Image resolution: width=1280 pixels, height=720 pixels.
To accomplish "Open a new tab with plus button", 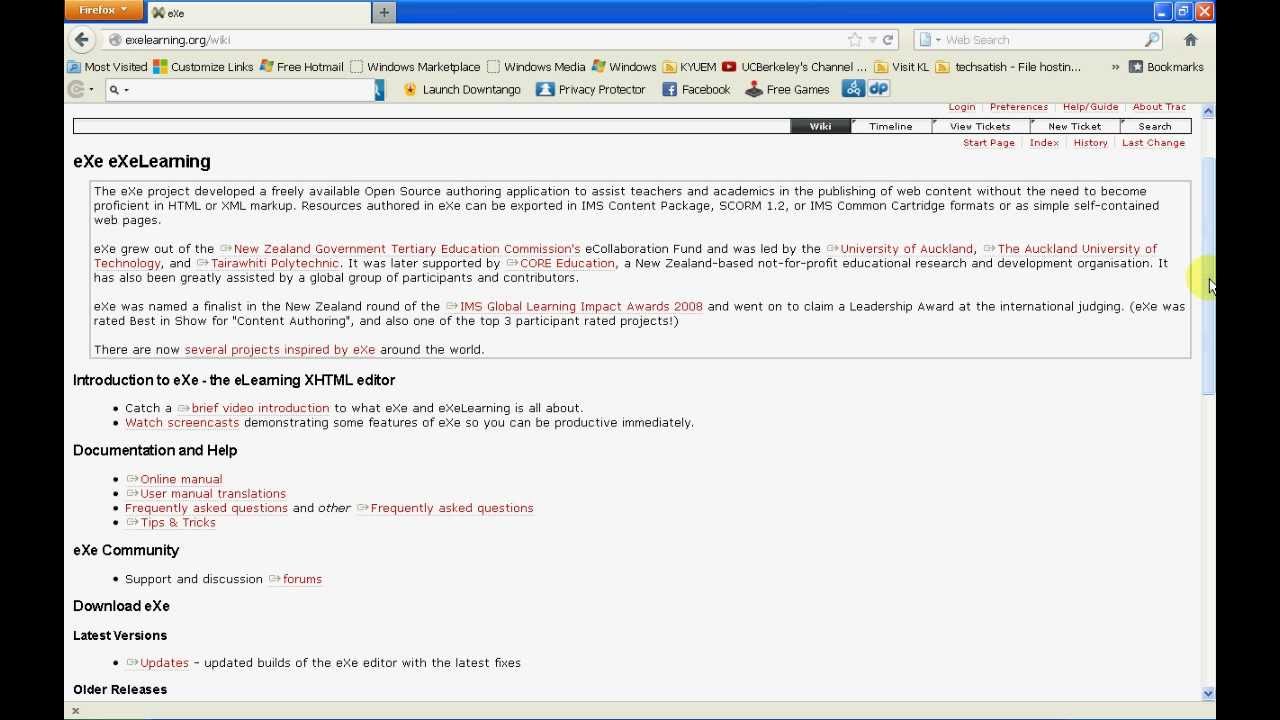I will (384, 12).
